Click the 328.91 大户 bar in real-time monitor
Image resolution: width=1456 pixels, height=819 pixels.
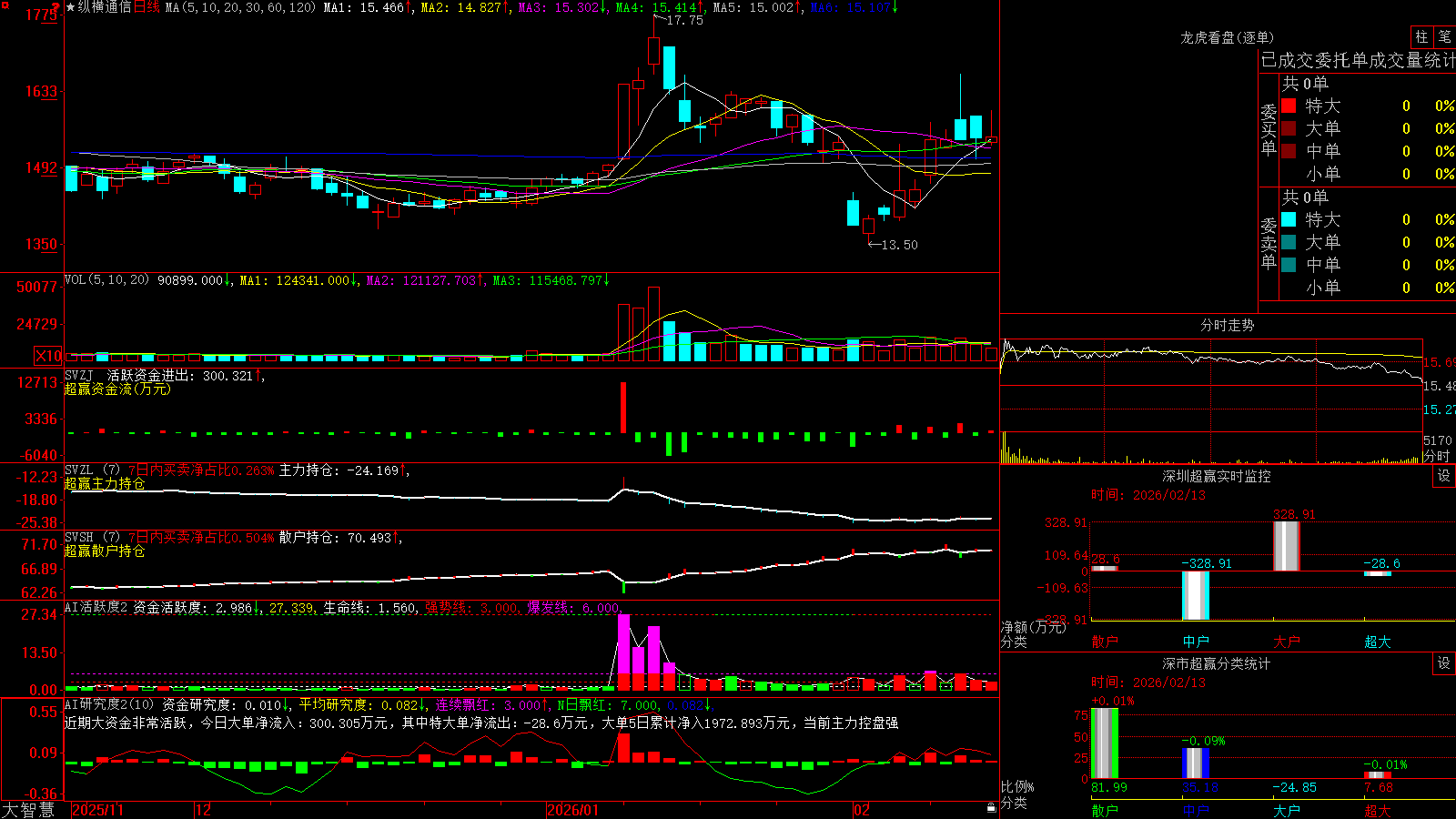tap(1287, 546)
